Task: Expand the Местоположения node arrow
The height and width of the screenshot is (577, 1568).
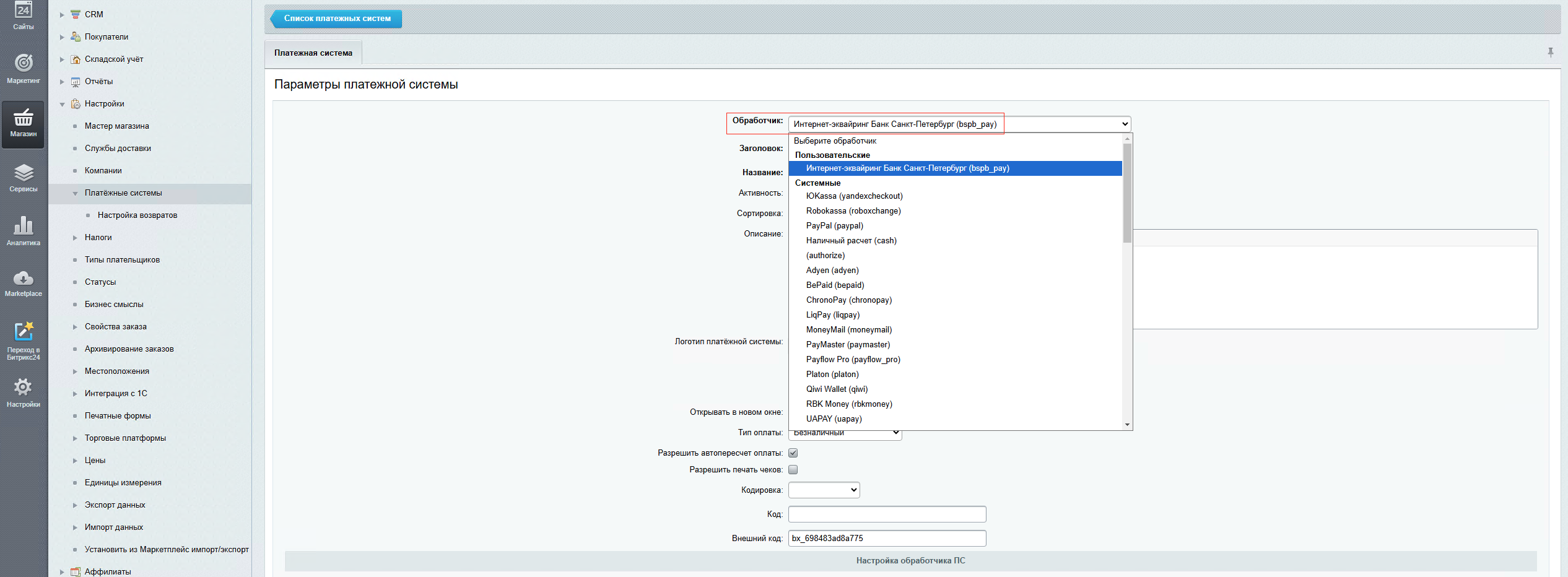Action: click(x=75, y=371)
